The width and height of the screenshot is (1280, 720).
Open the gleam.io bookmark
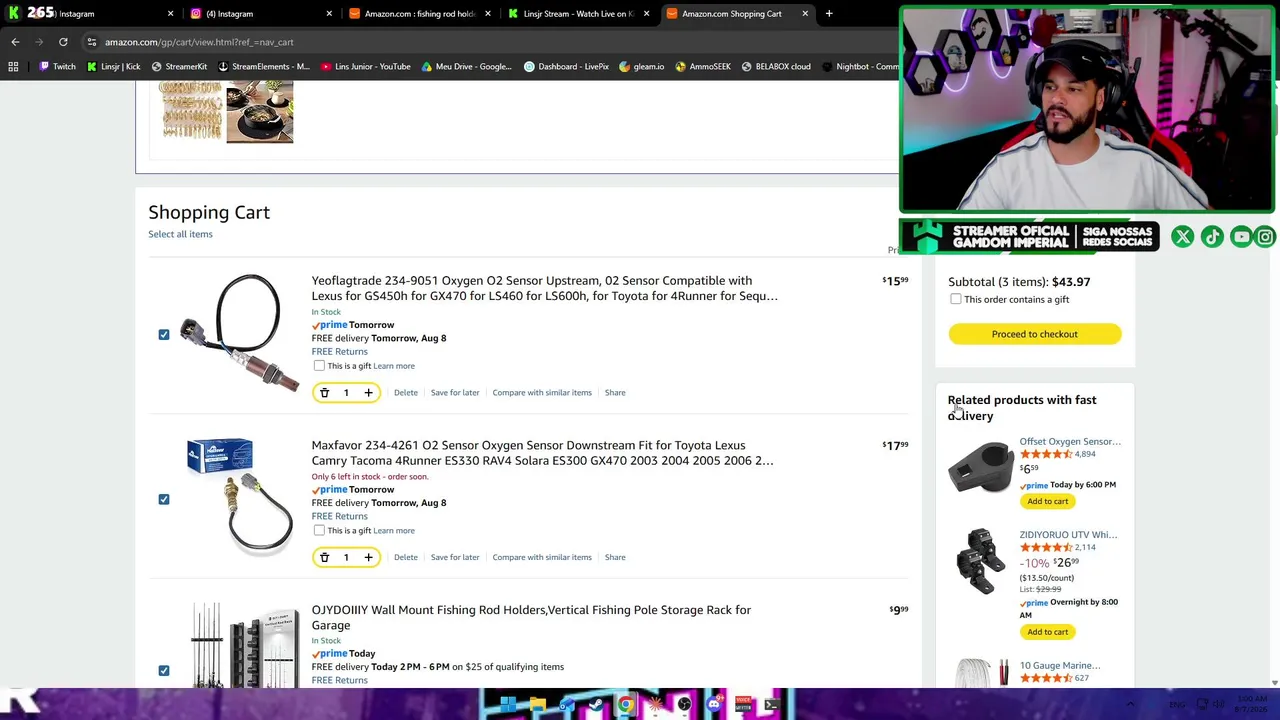coord(642,67)
